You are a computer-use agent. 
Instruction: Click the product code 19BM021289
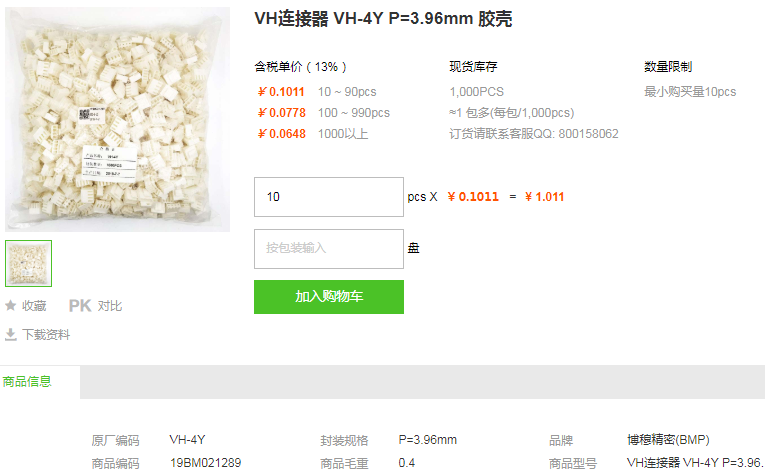205,463
